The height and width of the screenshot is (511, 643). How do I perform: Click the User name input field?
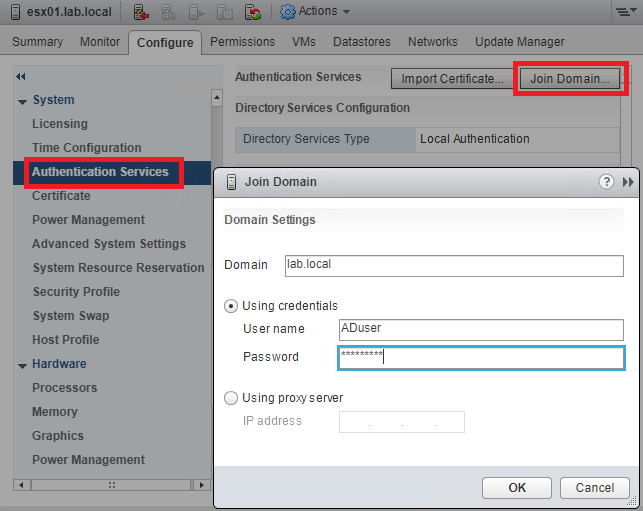(x=481, y=330)
